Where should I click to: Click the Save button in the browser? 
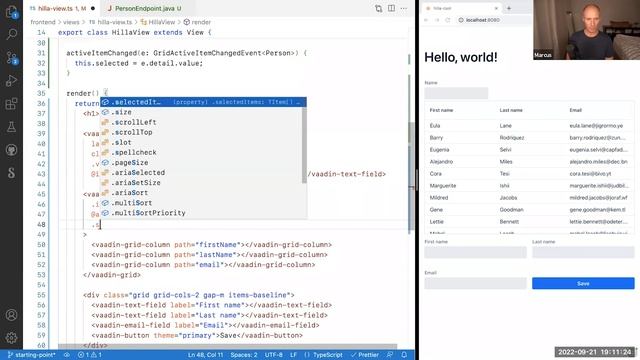[583, 283]
